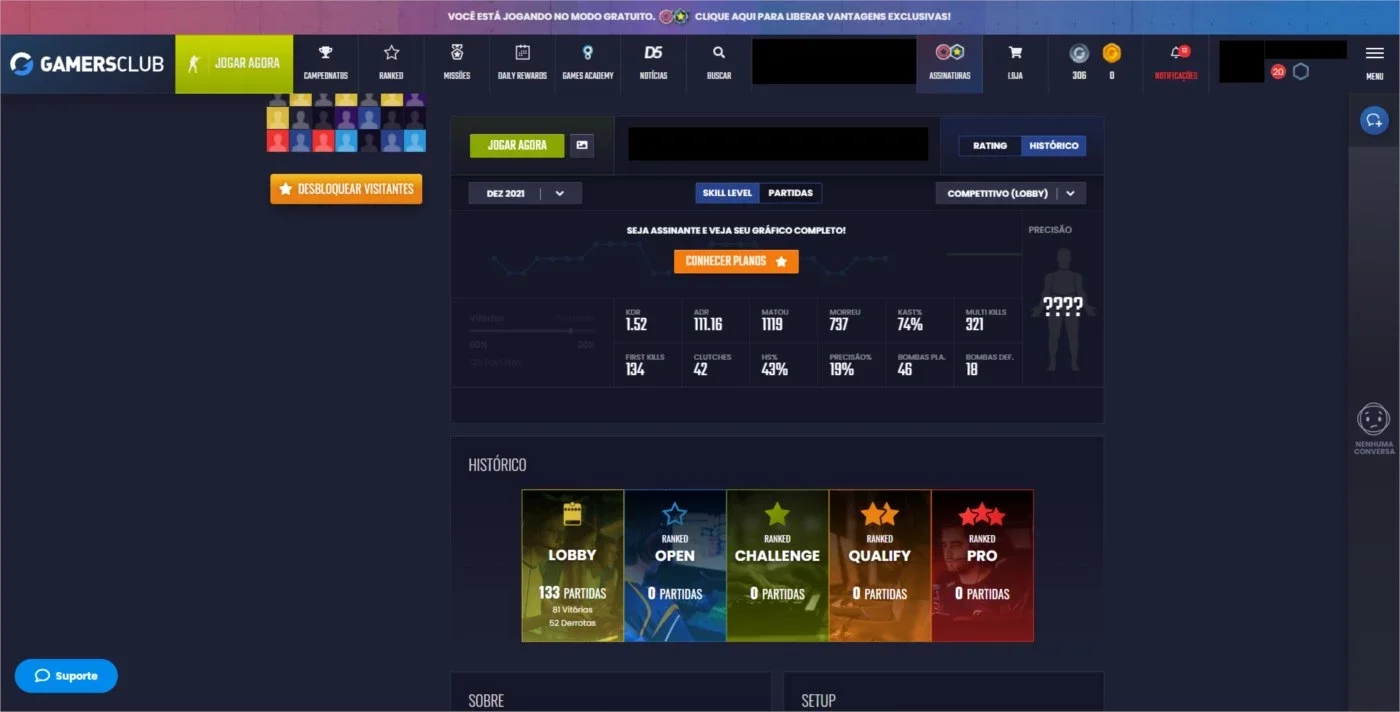Click the visitor avatars grid
Viewport: 1400px width, 712px height.
pos(346,123)
